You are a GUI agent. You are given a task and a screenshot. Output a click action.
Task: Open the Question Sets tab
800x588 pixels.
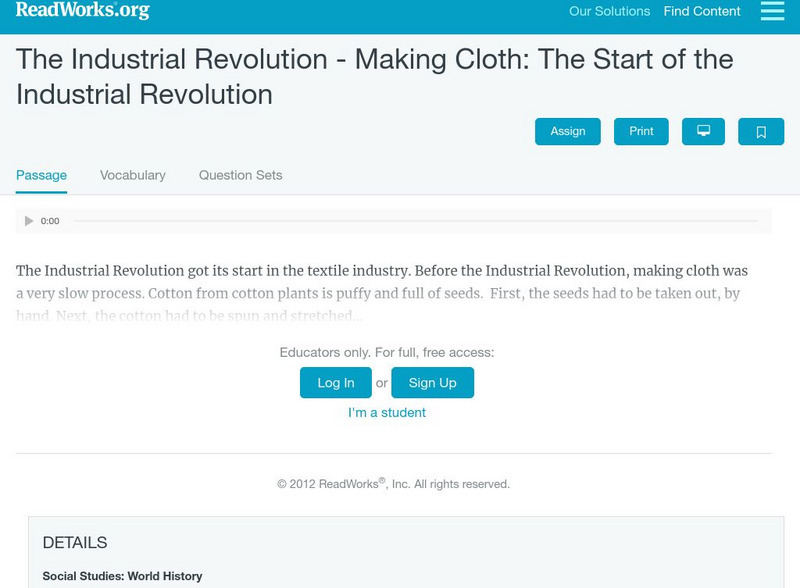[x=240, y=175]
